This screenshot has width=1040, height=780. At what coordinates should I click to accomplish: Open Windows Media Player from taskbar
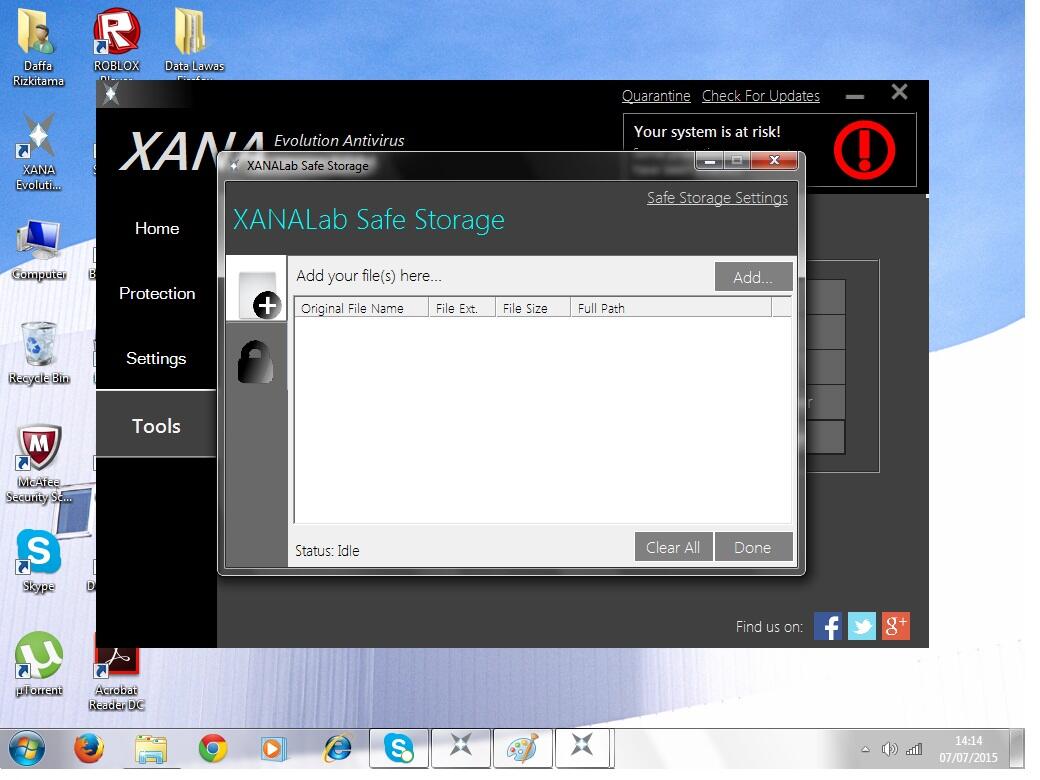point(273,749)
